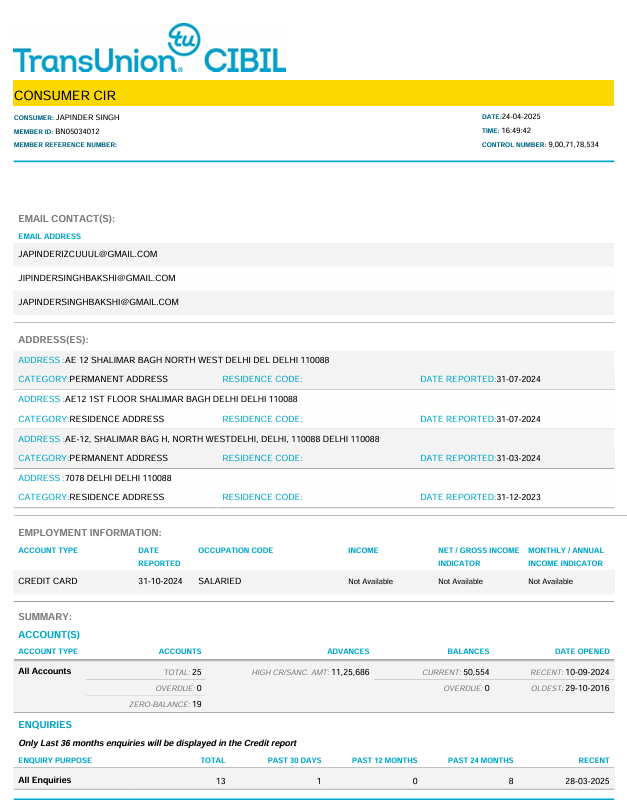Click the ACCOUNT(S) subsection heading
Viewport: 627px width, 805px height.
click(x=49, y=635)
